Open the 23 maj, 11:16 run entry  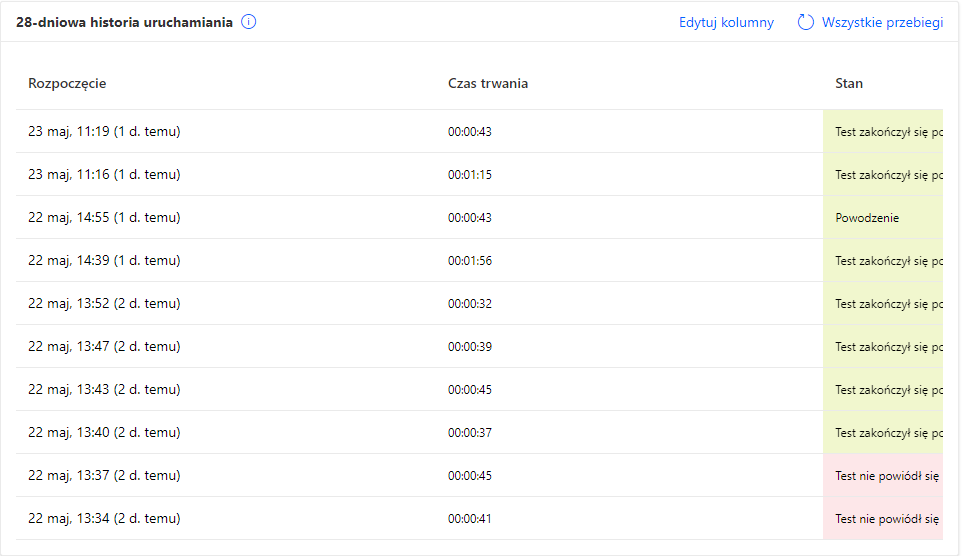tap(104, 174)
